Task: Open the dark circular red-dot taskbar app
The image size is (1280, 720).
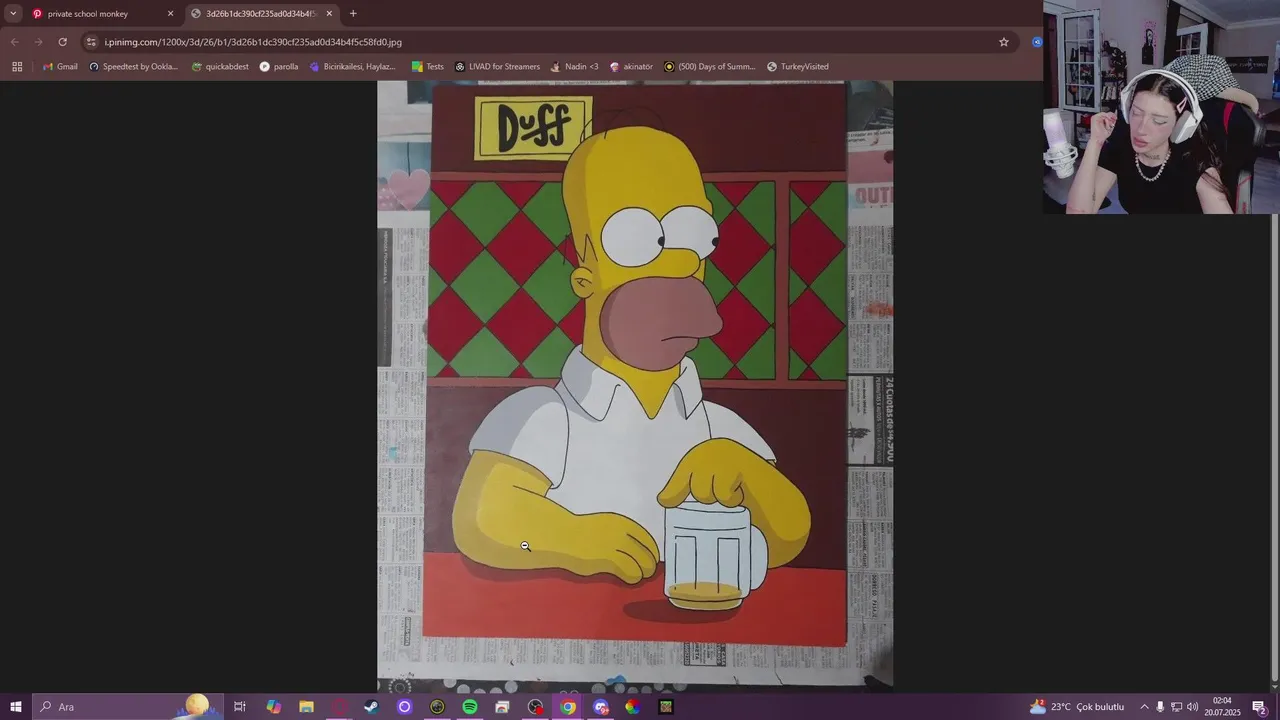Action: point(535,707)
